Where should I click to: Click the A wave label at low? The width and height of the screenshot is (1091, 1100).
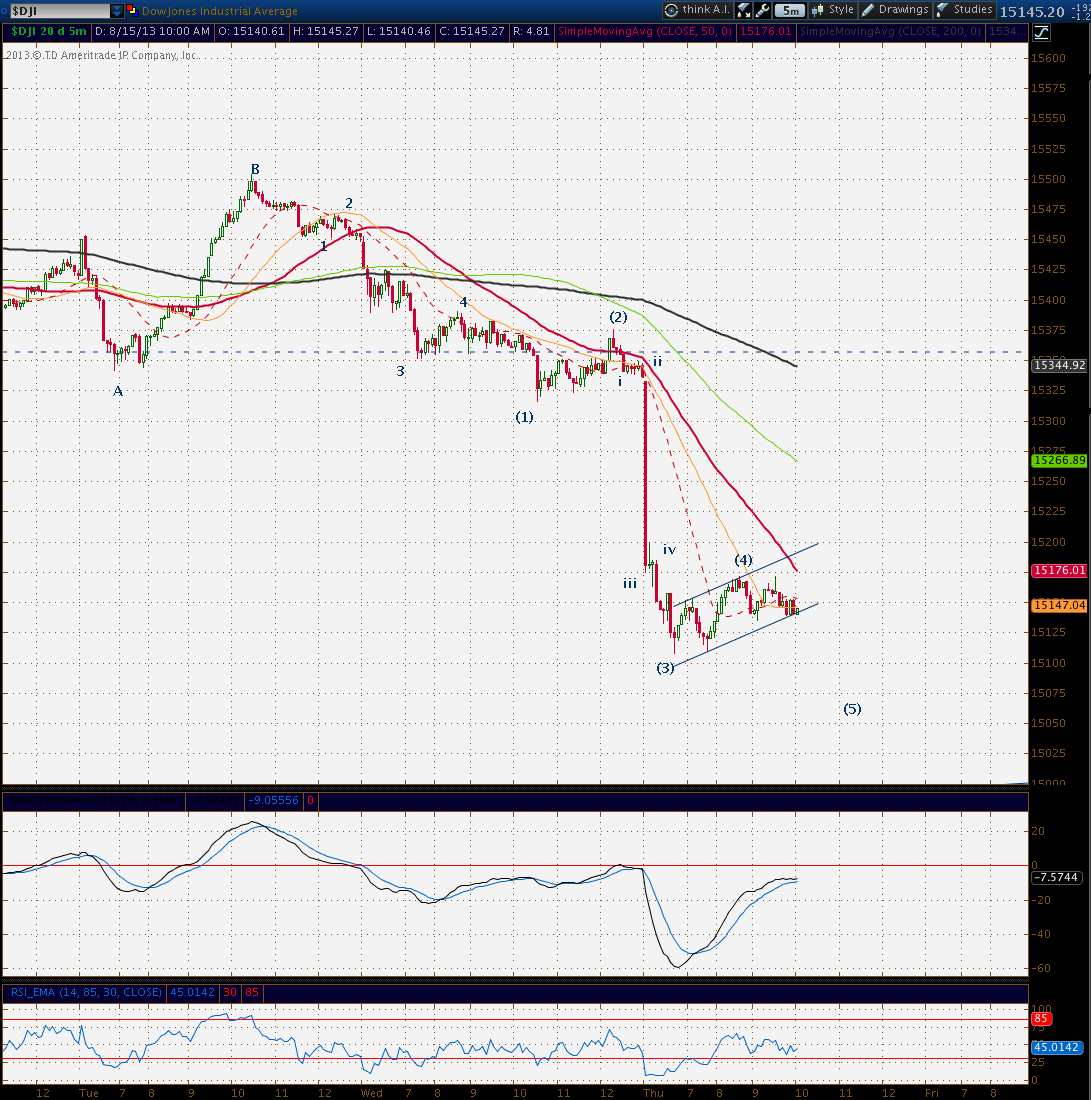118,391
